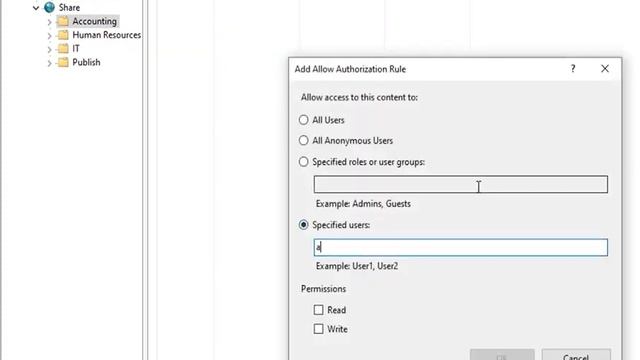Close the Add Allow Authorization Rule dialog

click(605, 69)
